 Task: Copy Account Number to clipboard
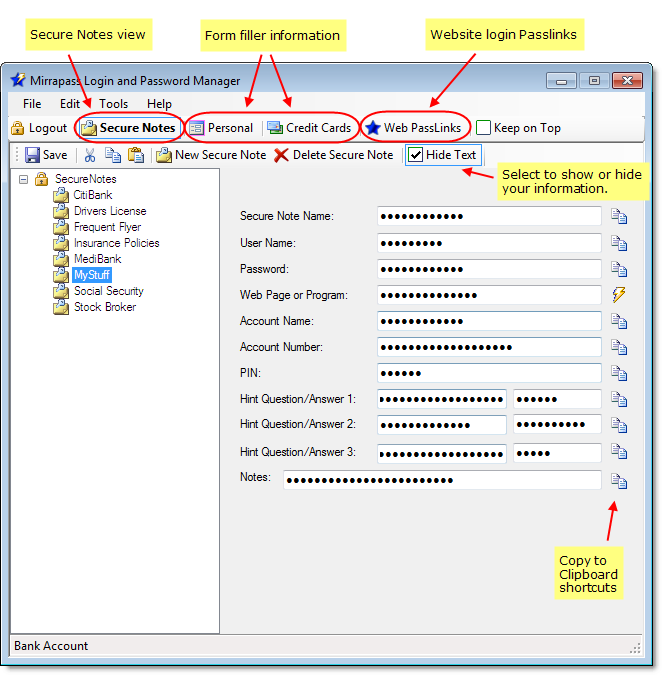click(x=619, y=347)
